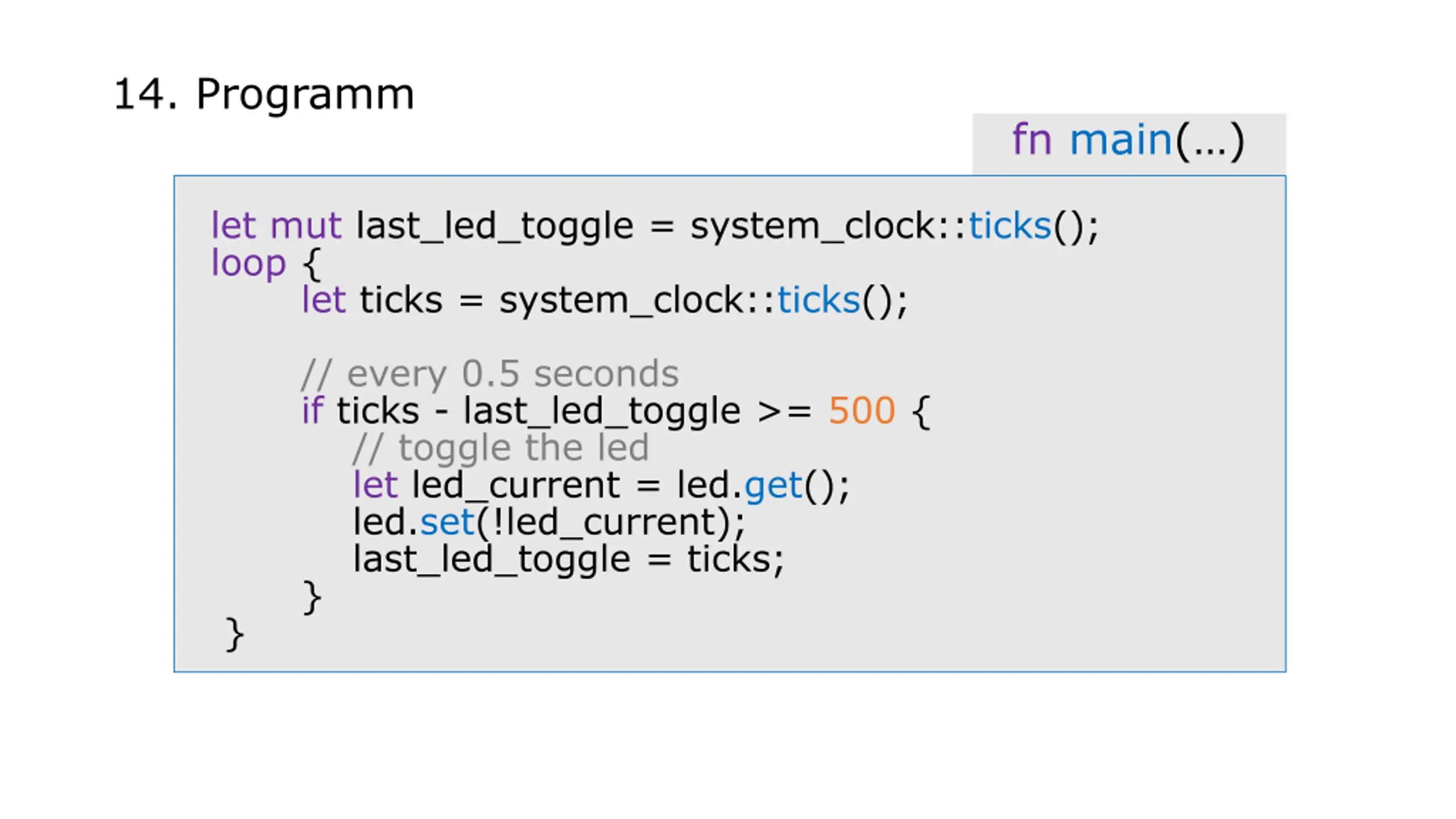
Task: Click 'let ticks' variable declaration inside loop
Action: [x=372, y=300]
